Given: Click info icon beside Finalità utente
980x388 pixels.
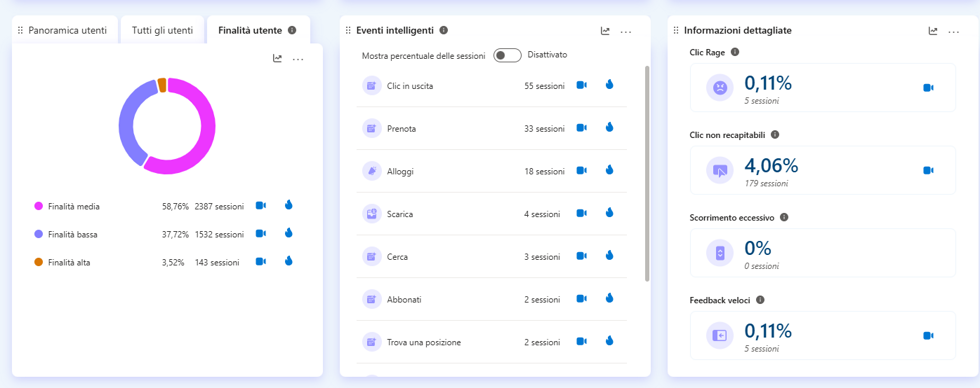Looking at the screenshot, I should 292,30.
